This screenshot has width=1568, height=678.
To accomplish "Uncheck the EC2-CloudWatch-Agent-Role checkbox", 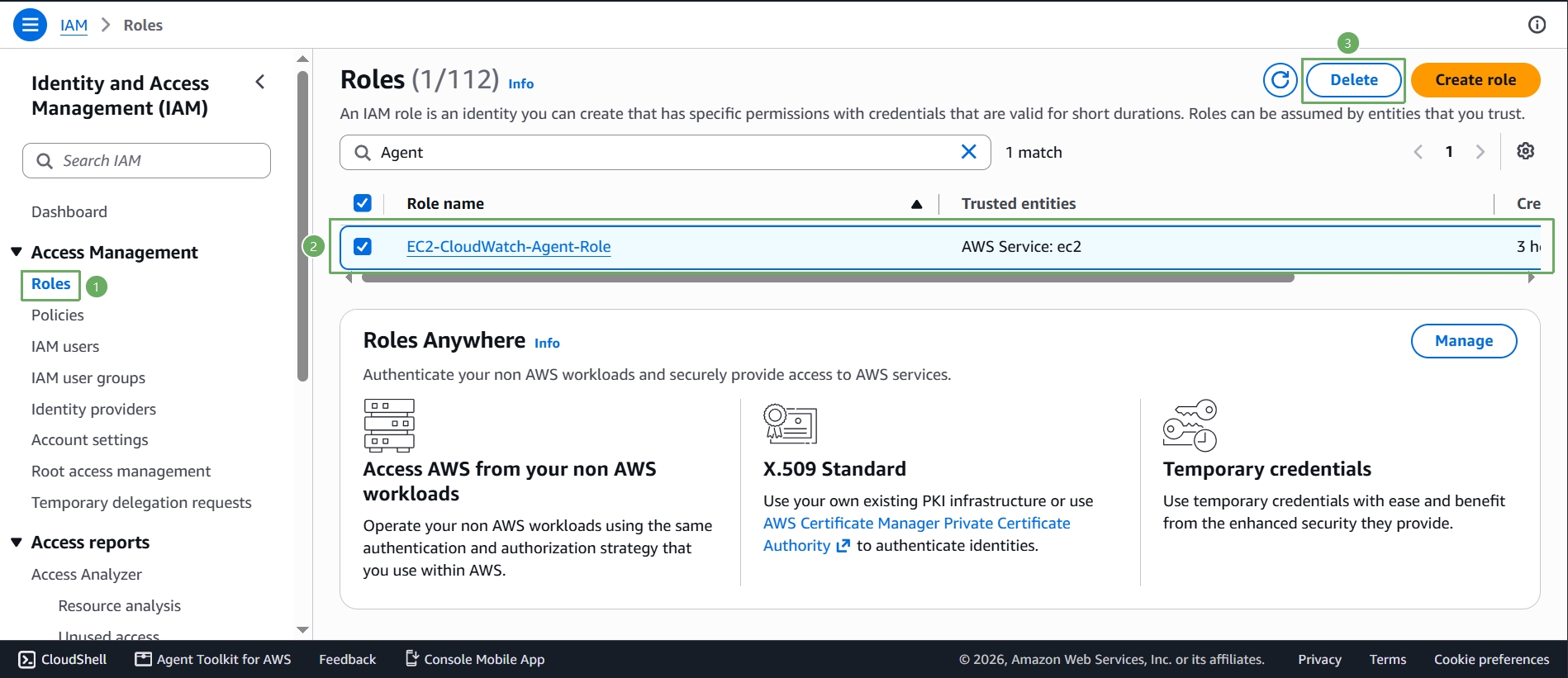I will tap(363, 246).
